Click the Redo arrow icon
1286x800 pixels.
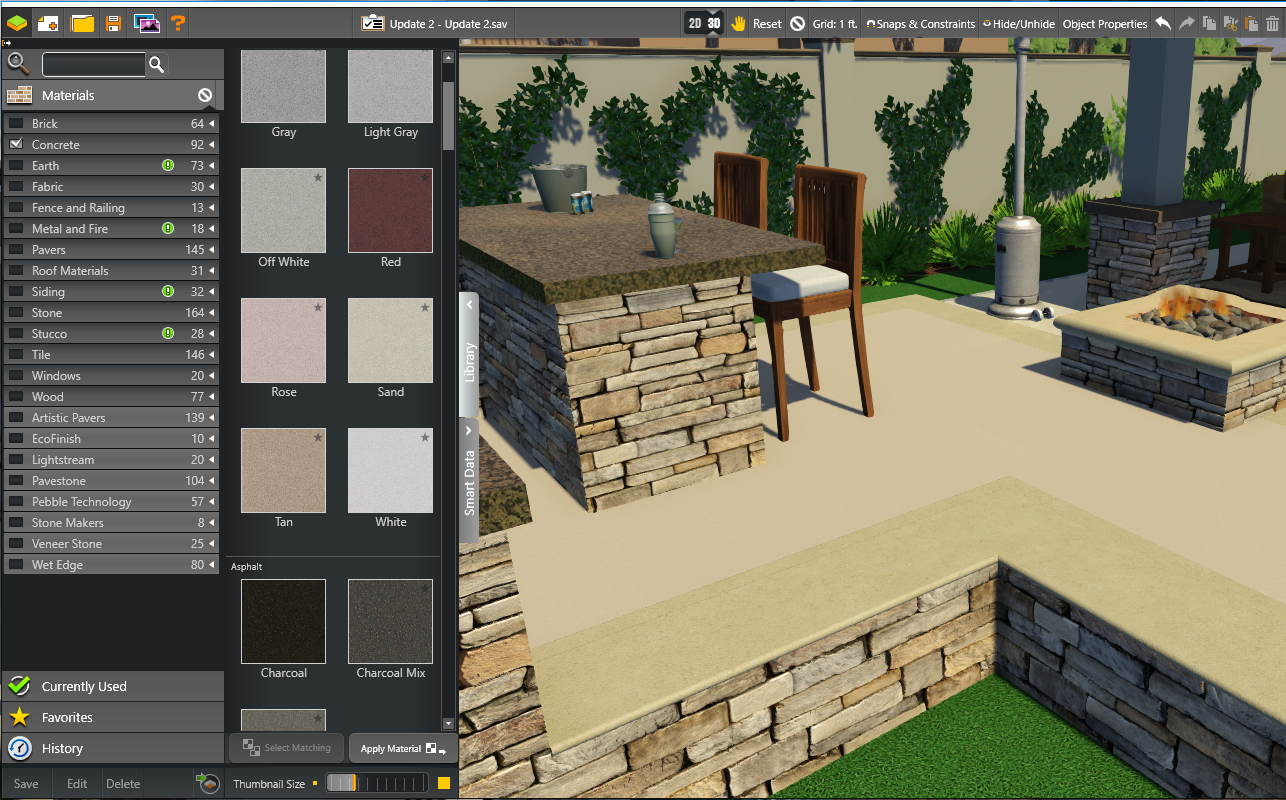(1185, 22)
